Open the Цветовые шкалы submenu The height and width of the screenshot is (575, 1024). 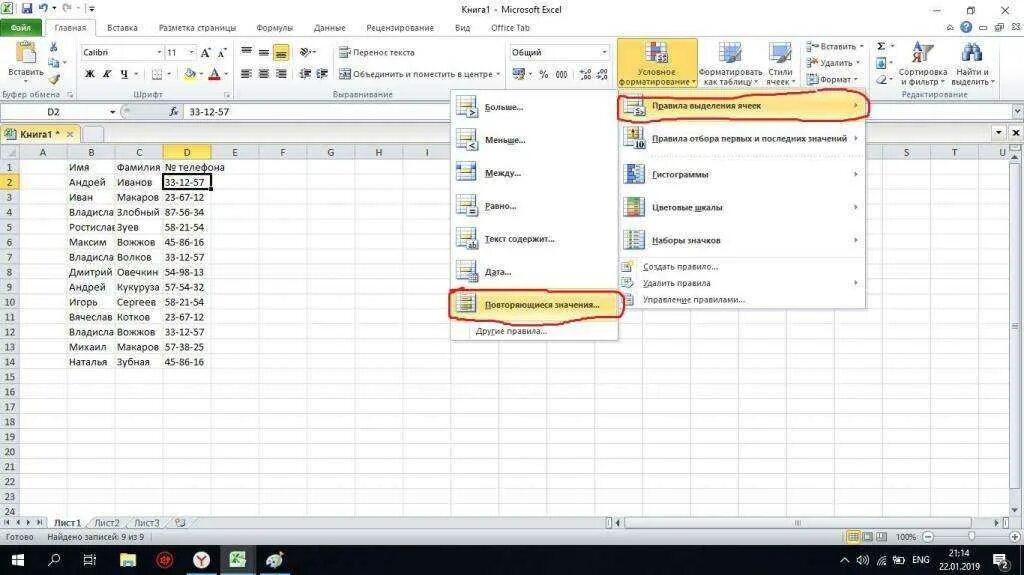click(x=743, y=207)
